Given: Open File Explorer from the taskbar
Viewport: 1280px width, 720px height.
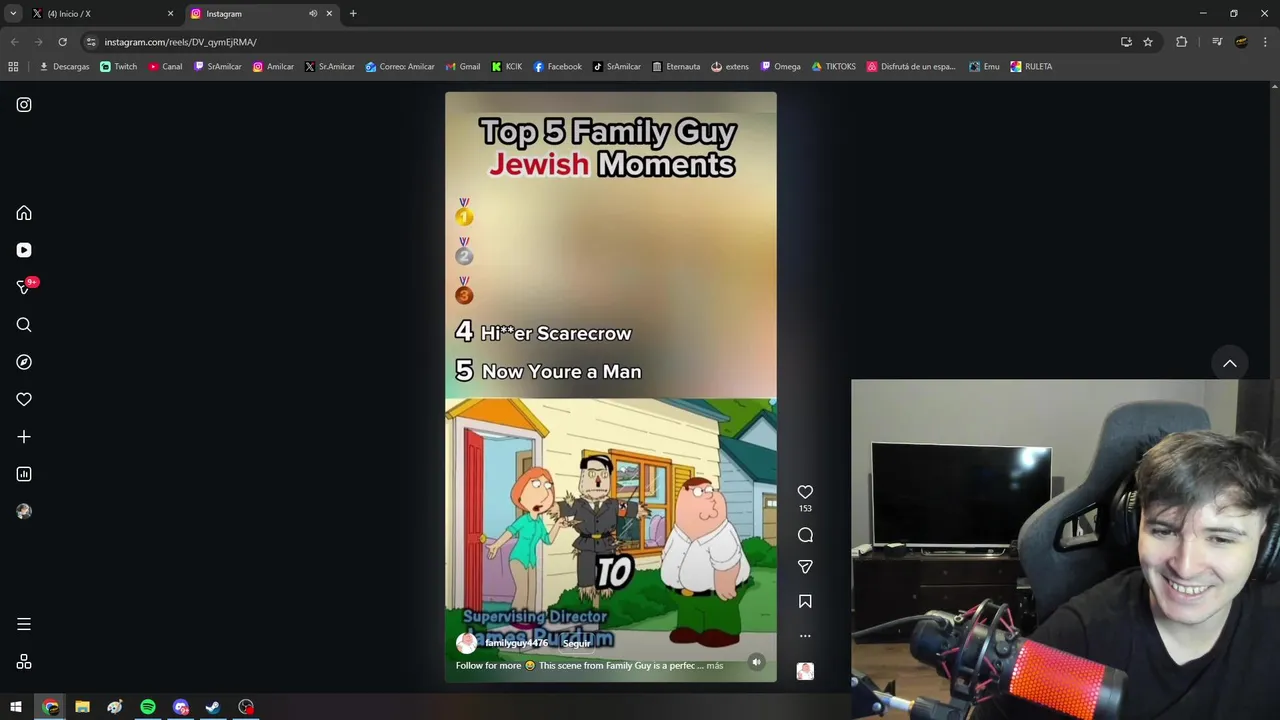Looking at the screenshot, I should tap(82, 707).
